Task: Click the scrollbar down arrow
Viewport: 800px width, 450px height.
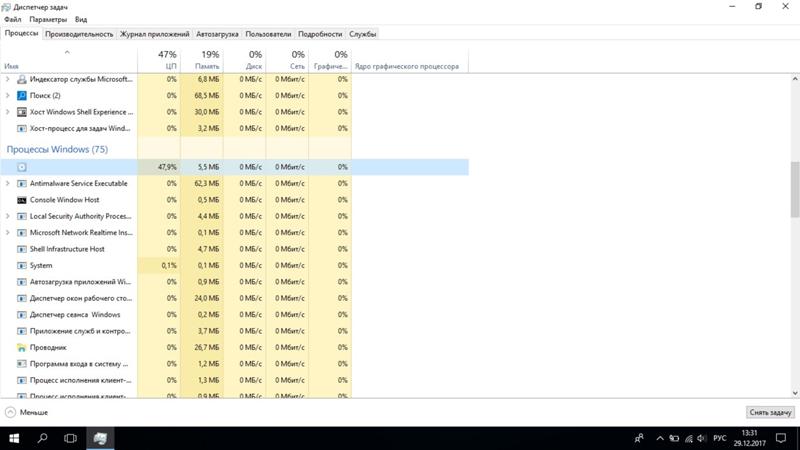Action: (795, 393)
